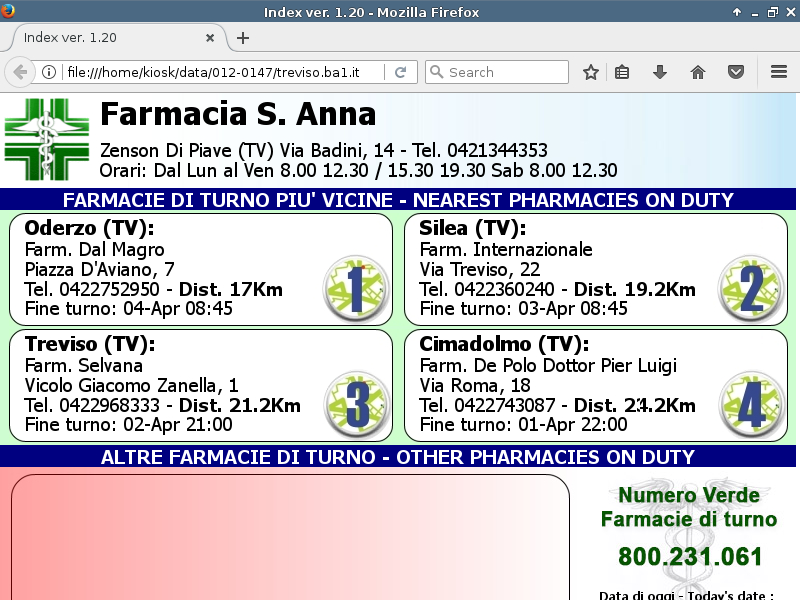The width and height of the screenshot is (800, 600).
Task: Click the green pharmacy cross logo
Action: tap(46, 139)
